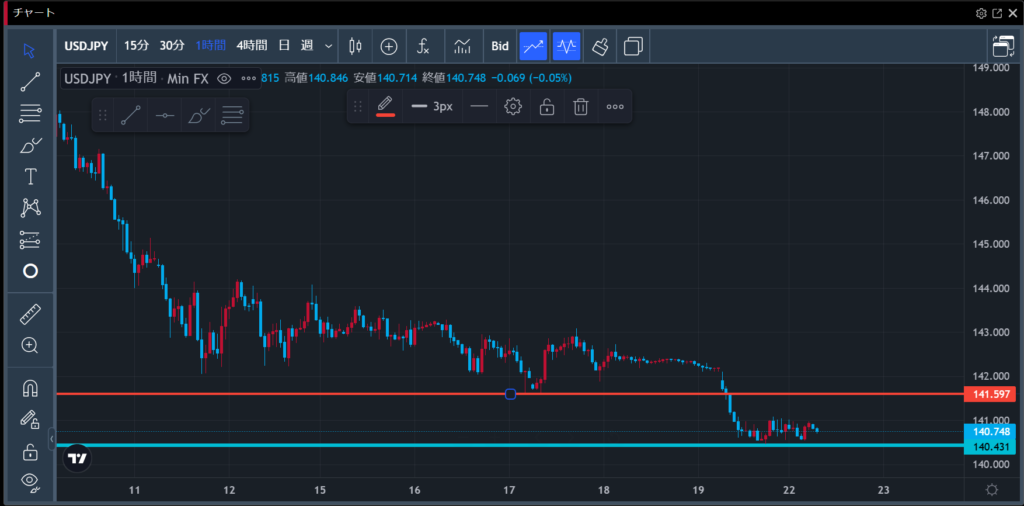
Task: Open more options in drawing toolbar
Action: point(615,106)
